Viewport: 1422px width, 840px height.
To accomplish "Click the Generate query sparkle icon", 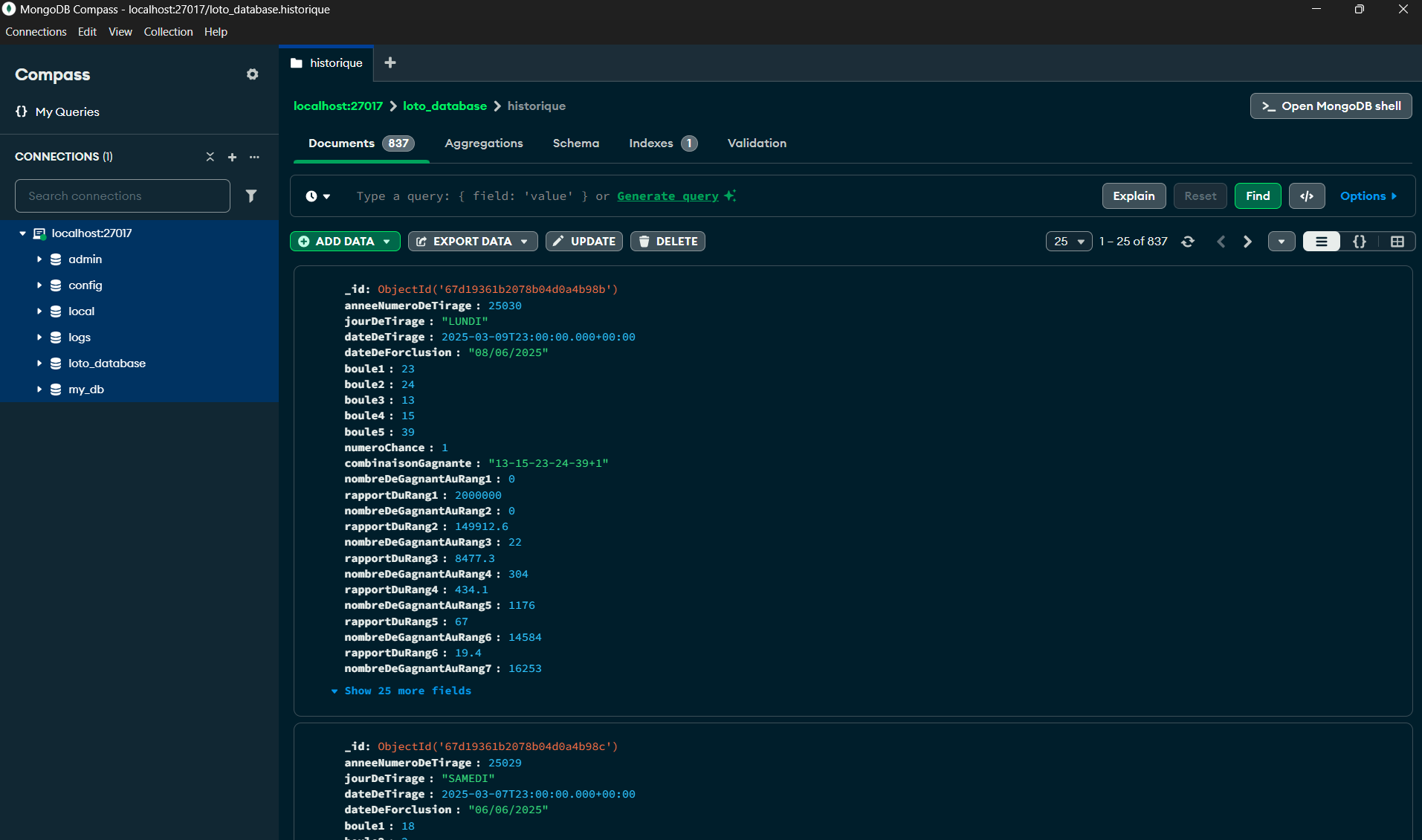I will point(730,196).
